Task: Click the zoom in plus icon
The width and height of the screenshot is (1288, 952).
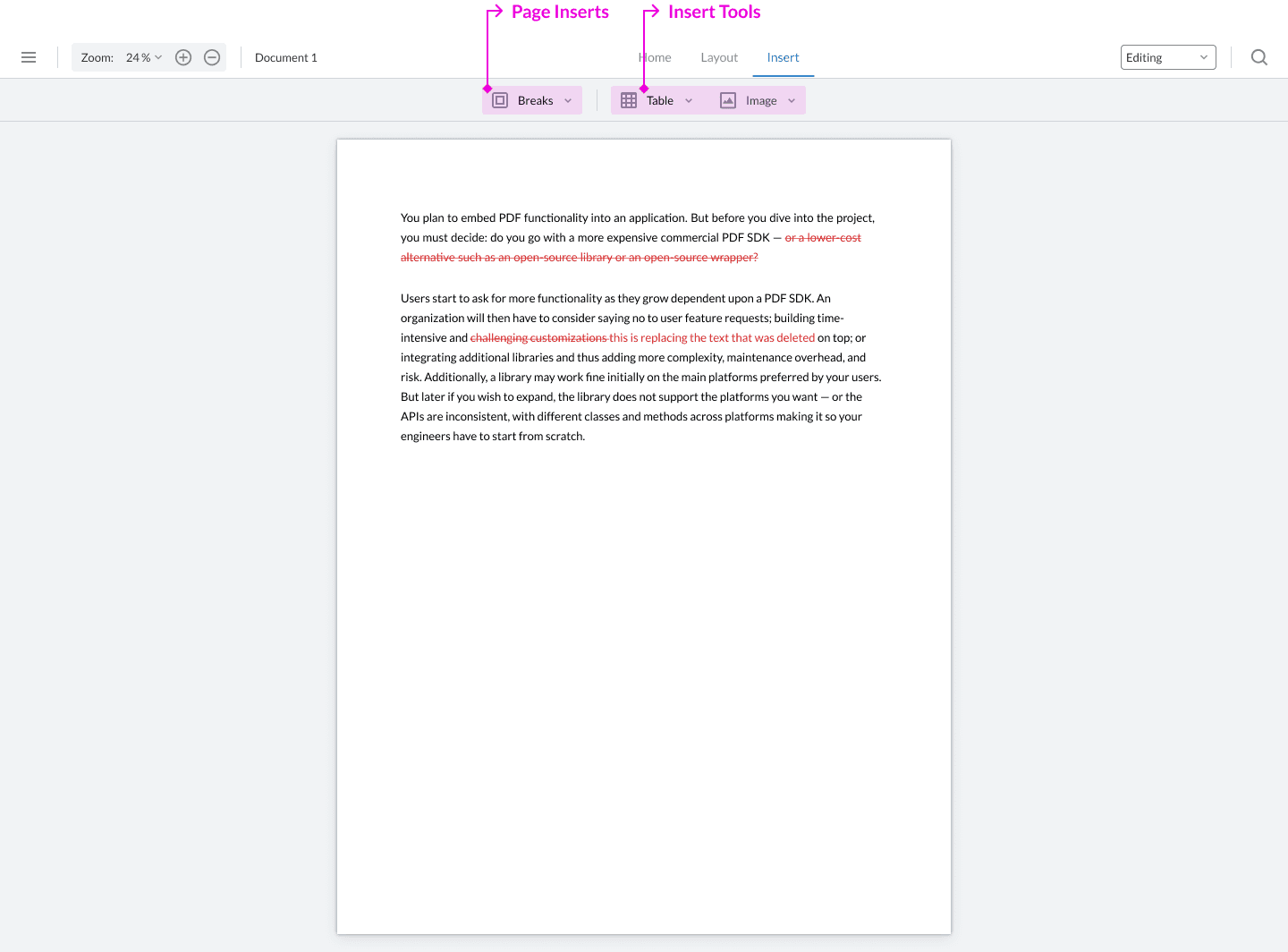Action: [183, 56]
